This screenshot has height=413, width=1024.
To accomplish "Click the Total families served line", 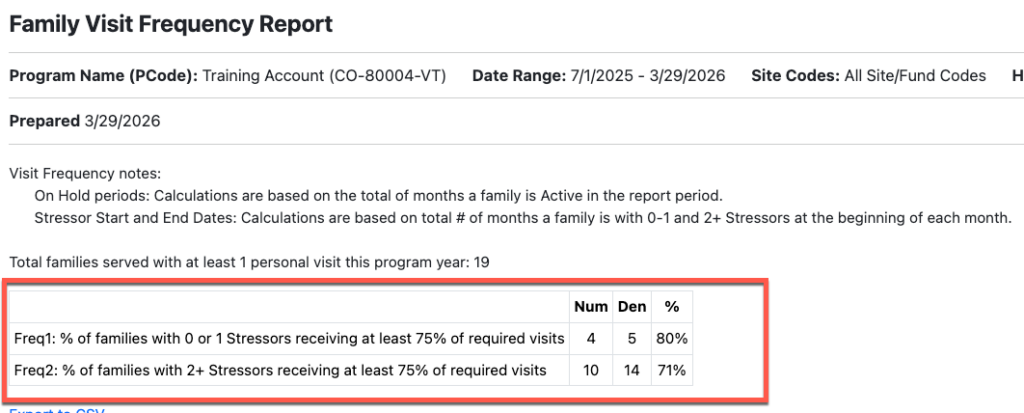I will point(250,262).
